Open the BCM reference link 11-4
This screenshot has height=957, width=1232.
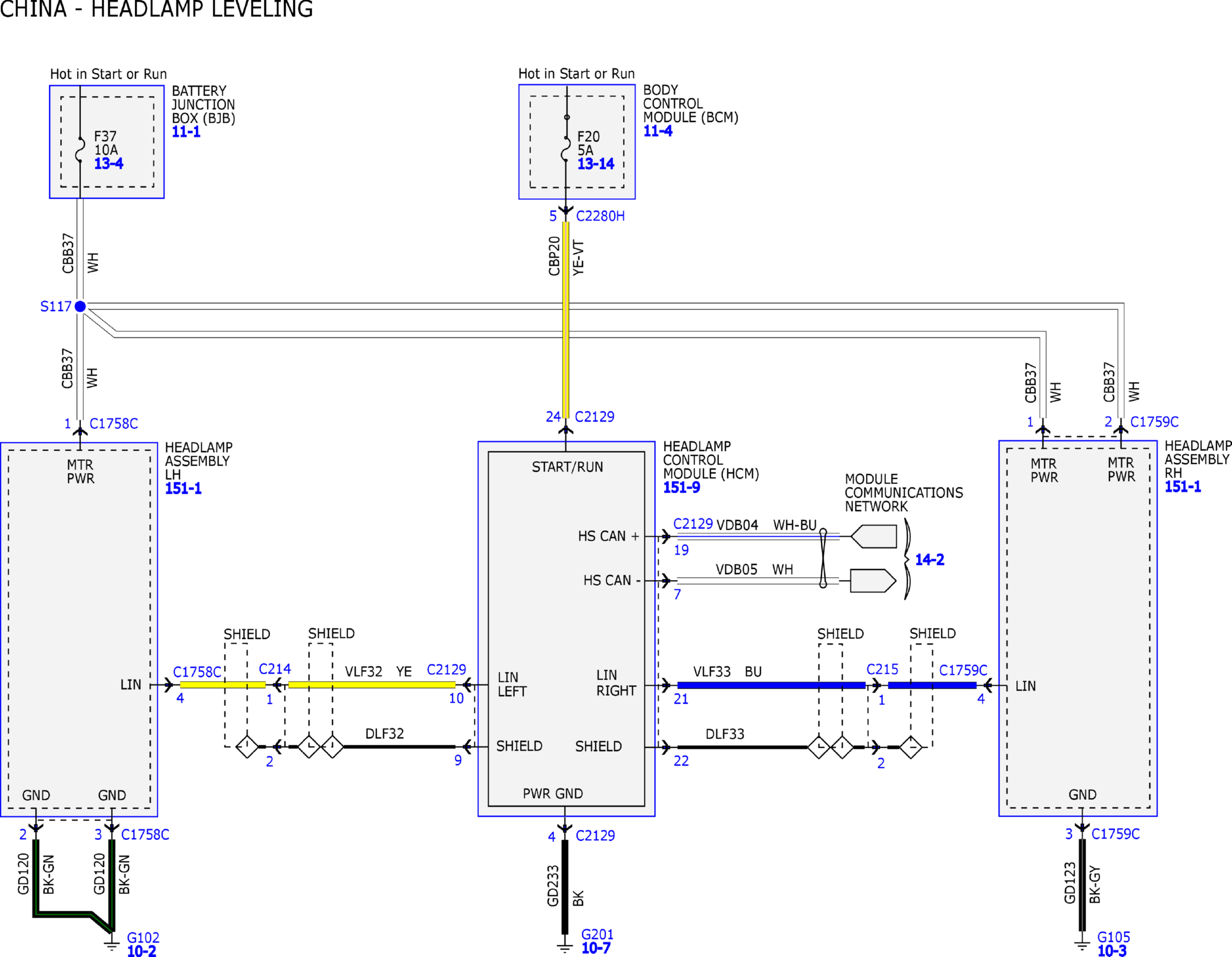point(658,131)
